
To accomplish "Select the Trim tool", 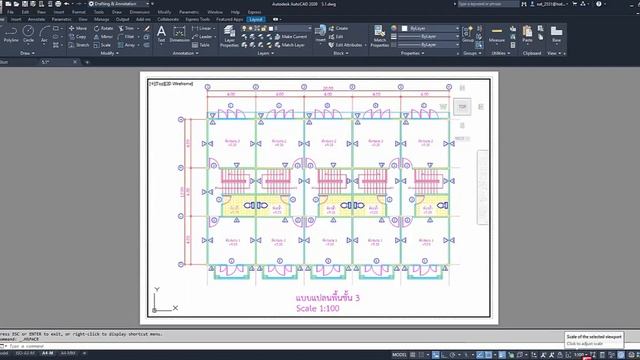I will coord(127,29).
